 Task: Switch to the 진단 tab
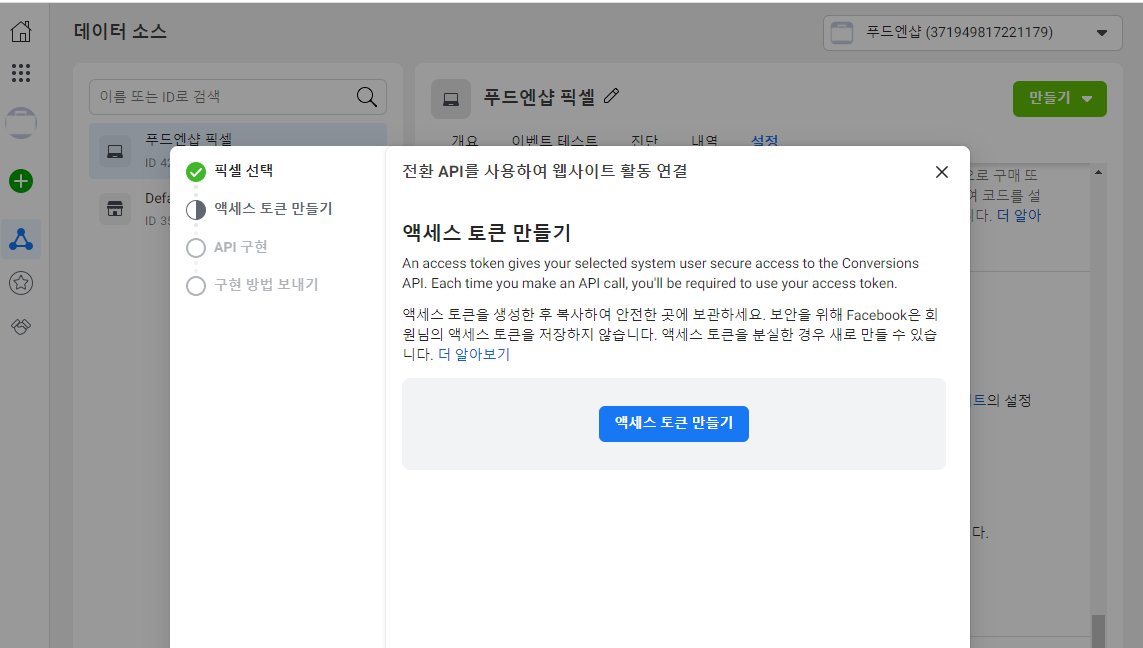644,140
